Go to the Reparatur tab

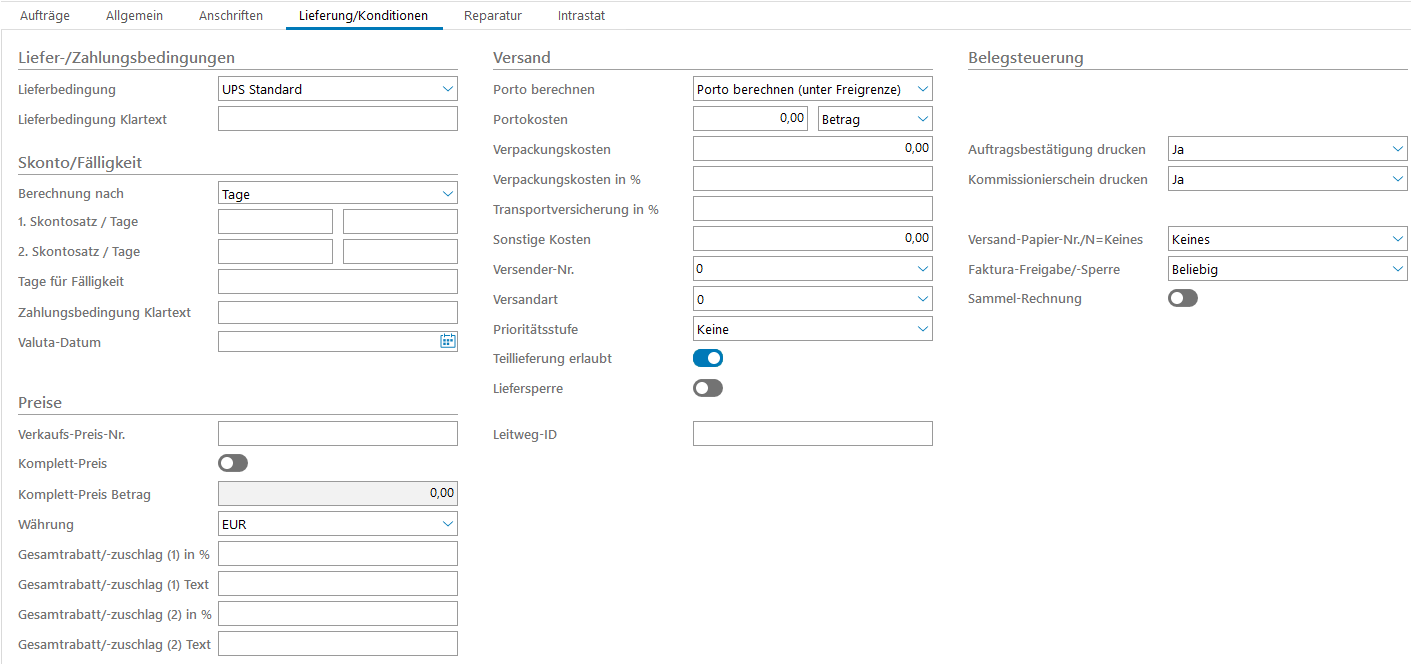(x=493, y=16)
